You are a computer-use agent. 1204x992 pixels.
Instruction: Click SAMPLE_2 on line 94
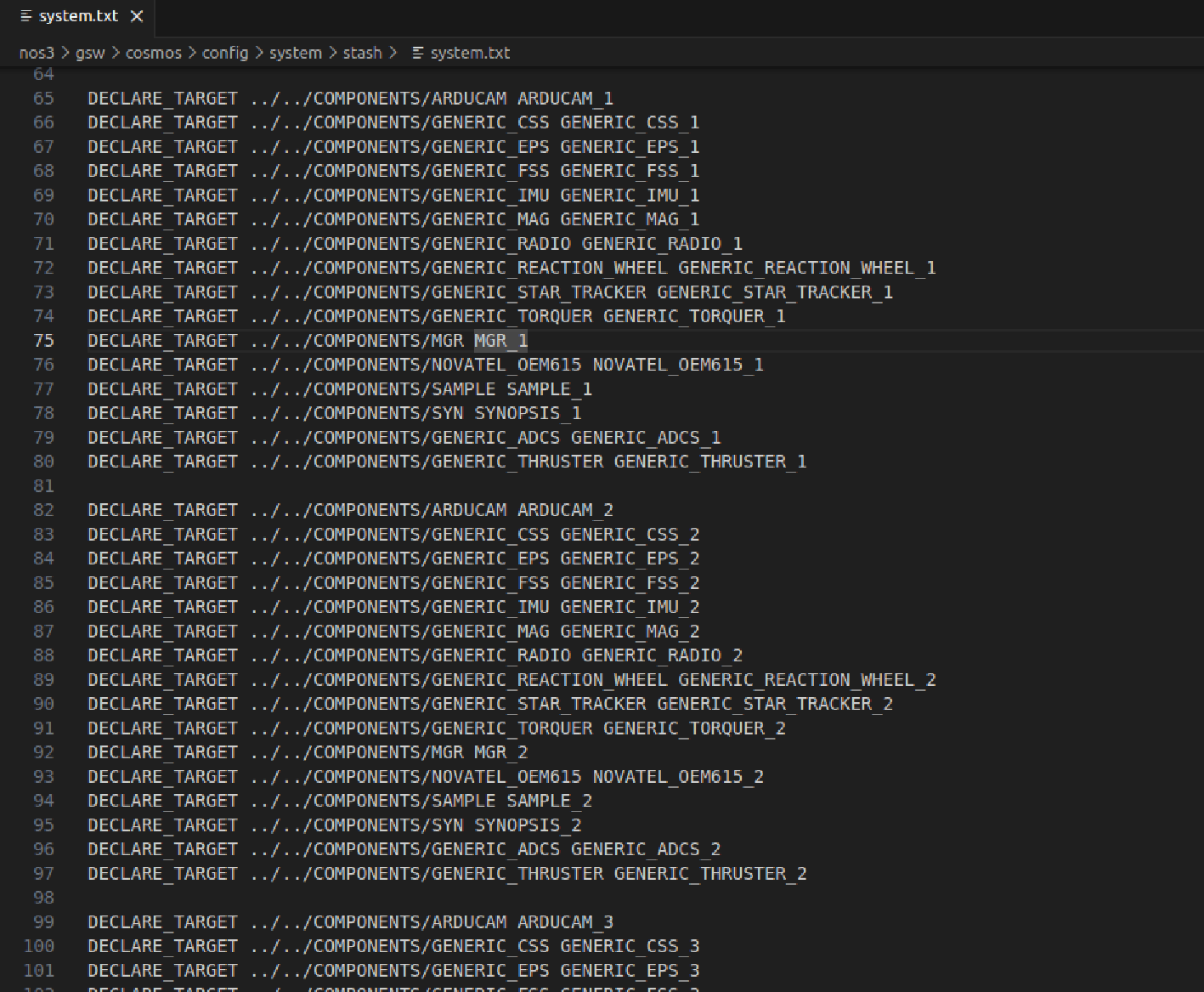point(549,801)
